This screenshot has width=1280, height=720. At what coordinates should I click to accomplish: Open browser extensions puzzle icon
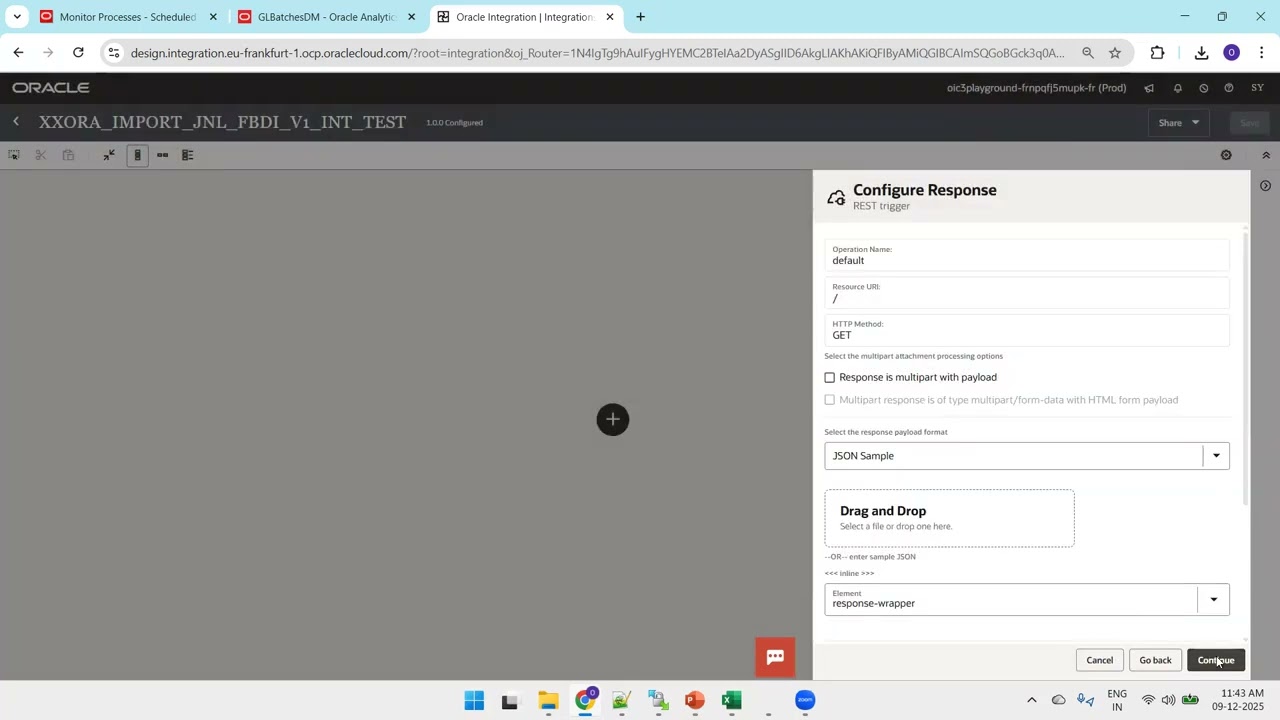(1157, 53)
